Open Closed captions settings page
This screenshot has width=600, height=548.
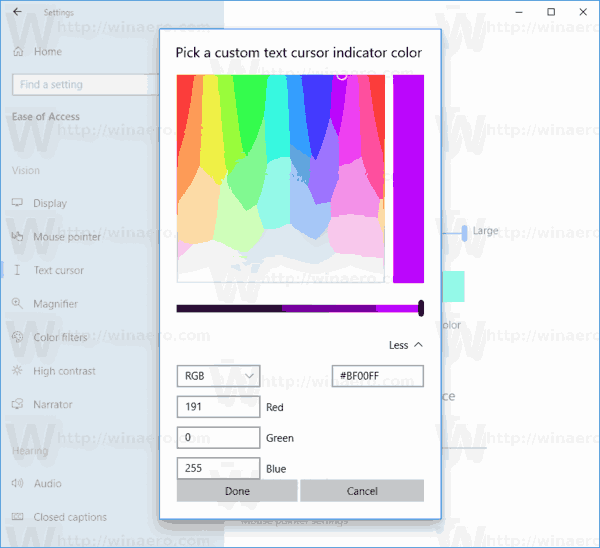pyautogui.click(x=70, y=517)
